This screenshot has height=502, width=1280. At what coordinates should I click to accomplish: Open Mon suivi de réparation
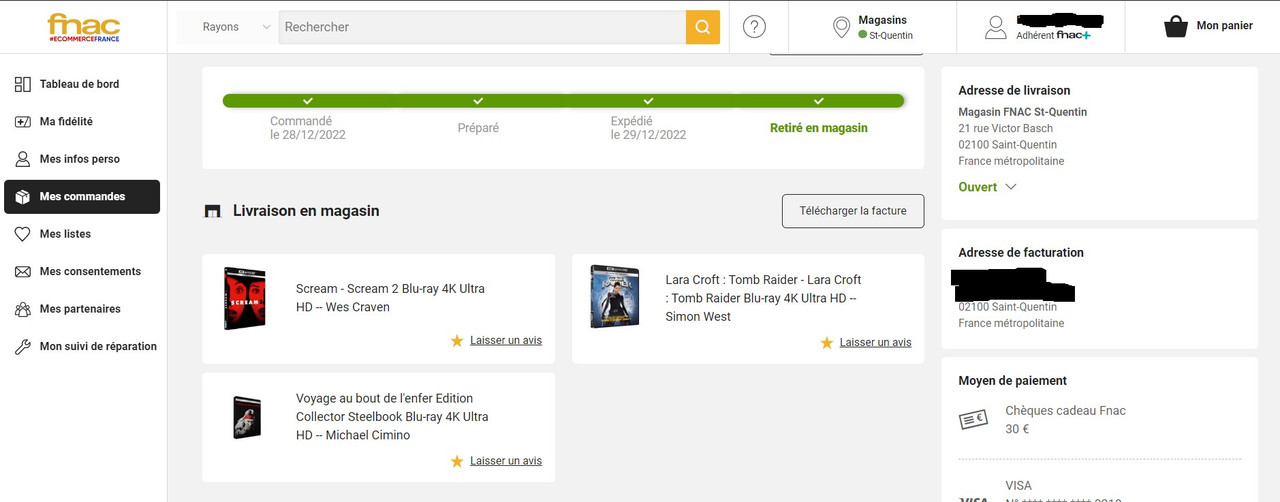click(x=82, y=346)
